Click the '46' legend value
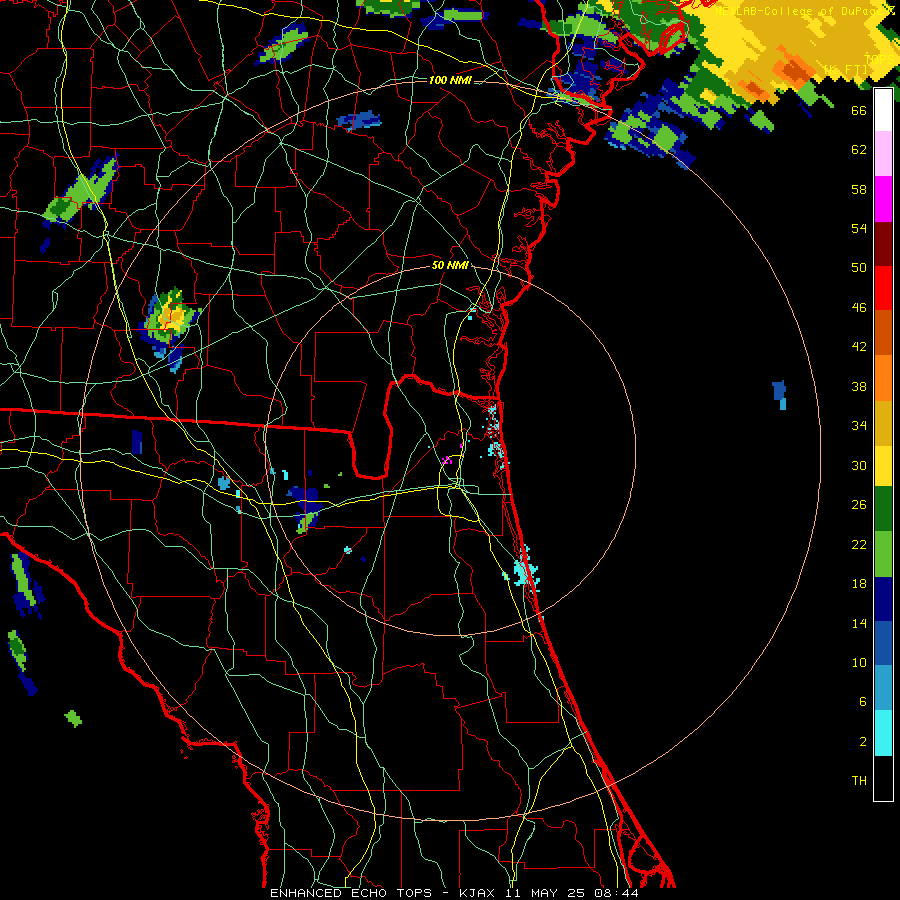 click(859, 307)
